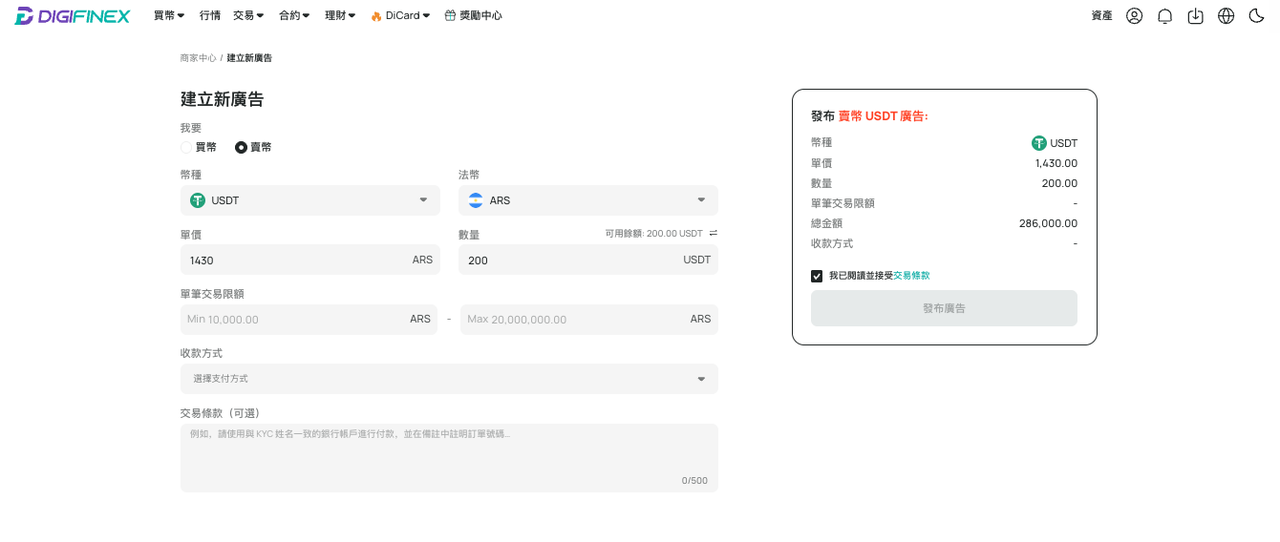Expand the USDT currency dropdown

[x=310, y=200]
